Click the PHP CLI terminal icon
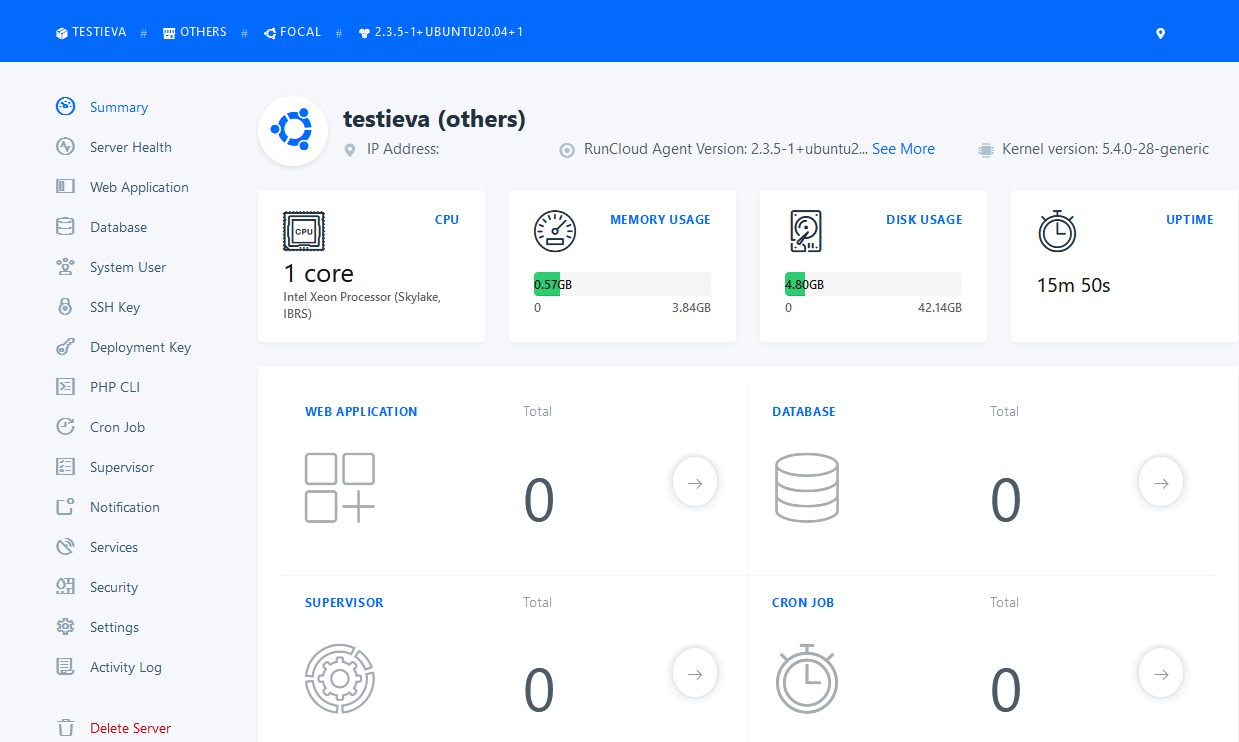This screenshot has width=1239, height=742. pyautogui.click(x=65, y=387)
